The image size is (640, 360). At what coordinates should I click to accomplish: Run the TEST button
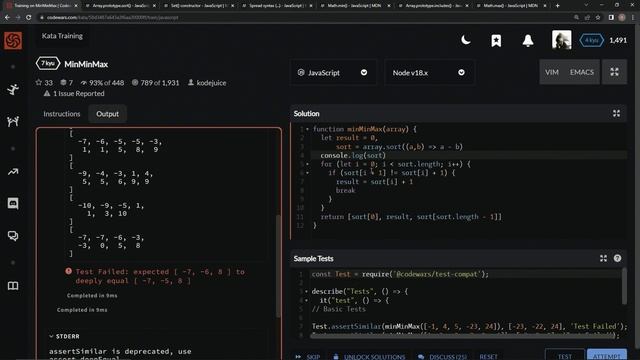tap(564, 355)
